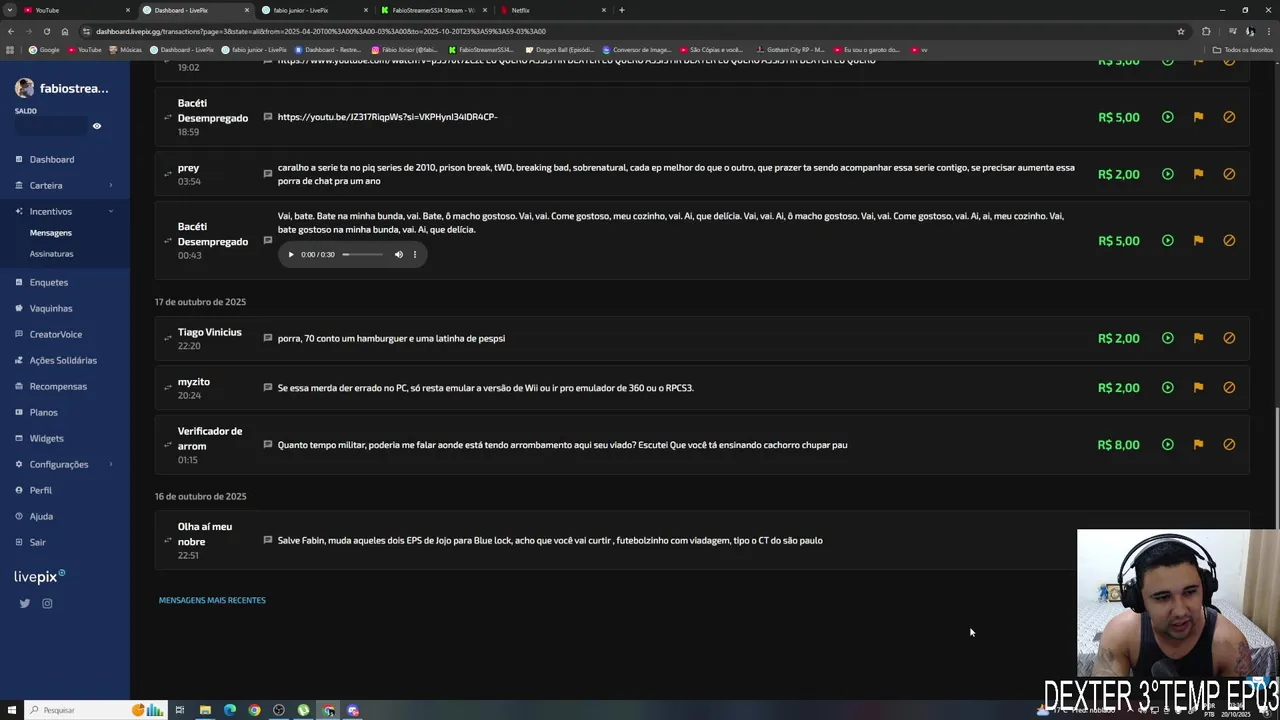Image resolution: width=1280 pixels, height=720 pixels.
Task: Switch to the FabioStreamerSS14 Stream tab
Action: (x=432, y=10)
